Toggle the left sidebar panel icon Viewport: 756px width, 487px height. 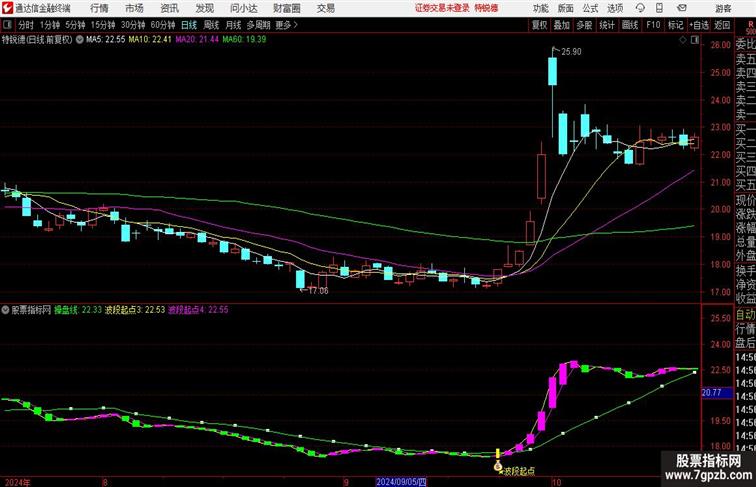(7, 25)
